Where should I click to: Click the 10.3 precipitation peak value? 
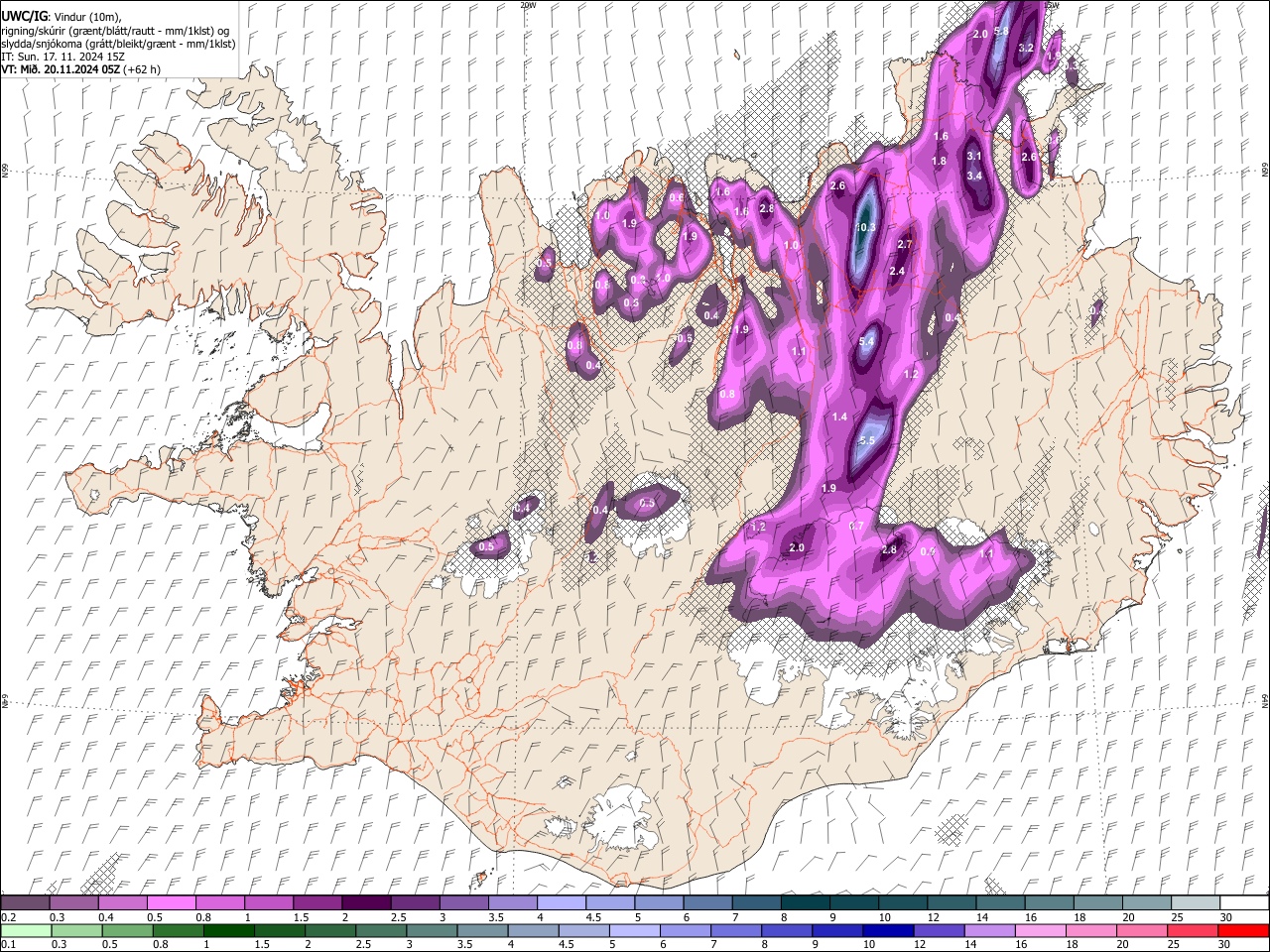(865, 227)
